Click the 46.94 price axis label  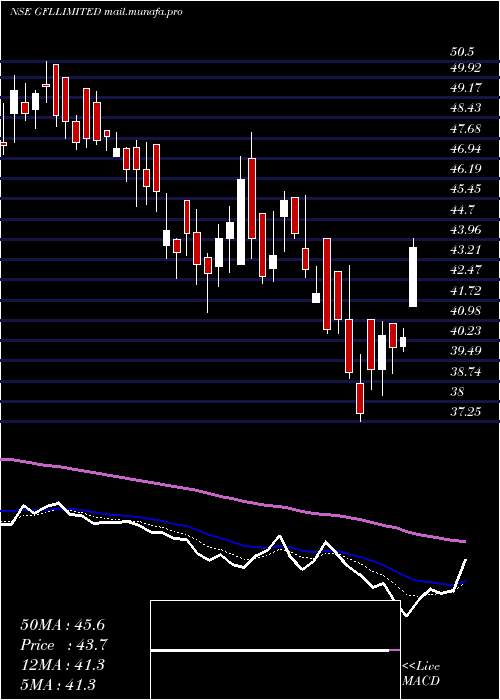point(466,149)
